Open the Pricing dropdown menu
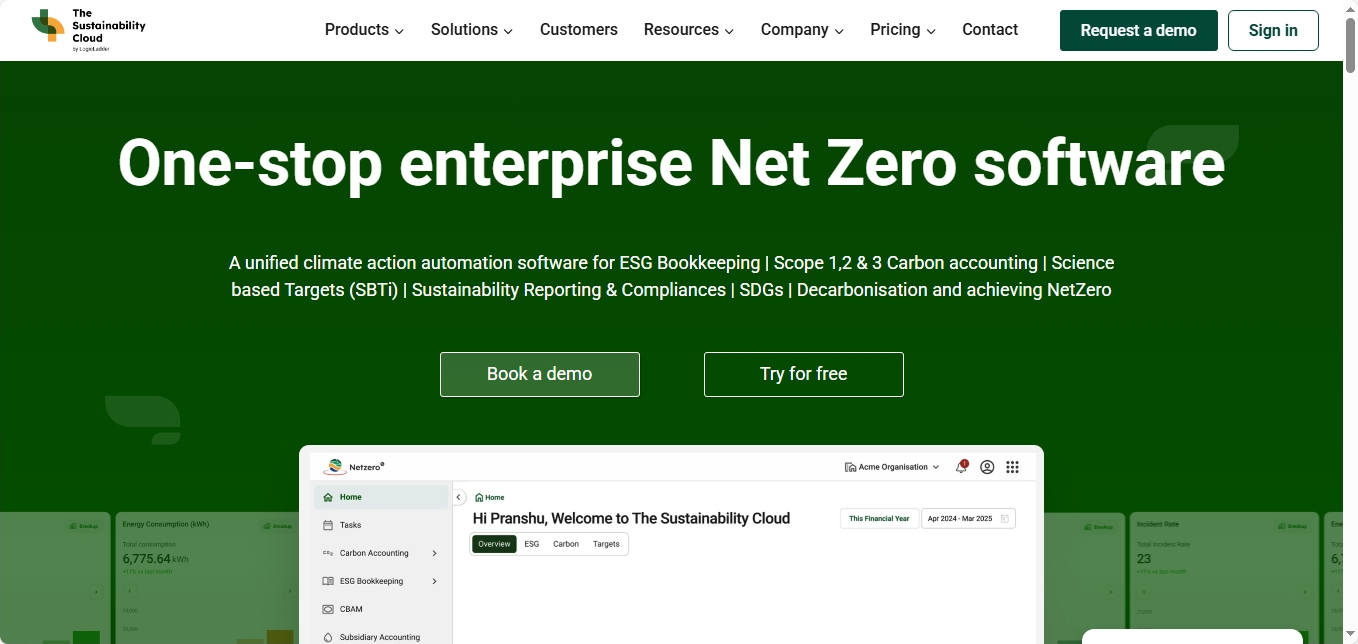Viewport: 1358px width, 644px height. pos(903,30)
